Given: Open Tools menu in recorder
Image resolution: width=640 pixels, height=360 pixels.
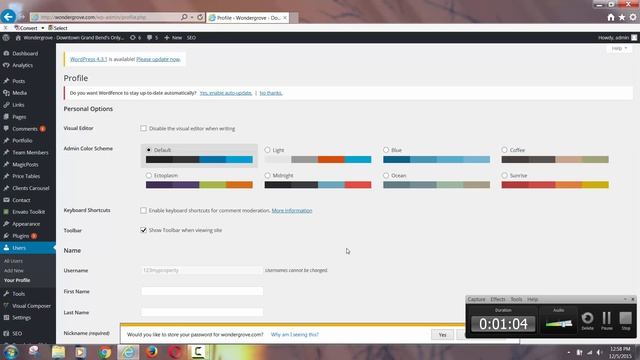Looking at the screenshot, I should click(516, 299).
